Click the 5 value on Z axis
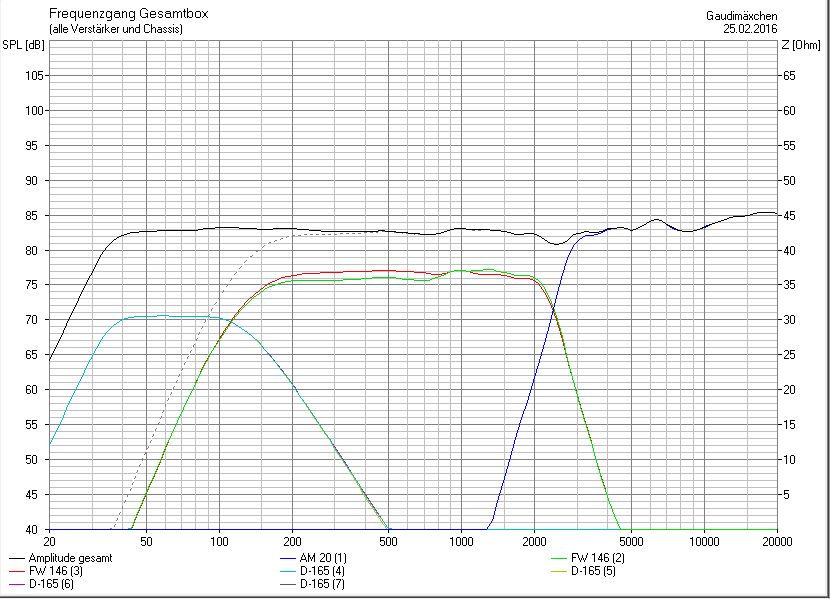 coord(787,495)
